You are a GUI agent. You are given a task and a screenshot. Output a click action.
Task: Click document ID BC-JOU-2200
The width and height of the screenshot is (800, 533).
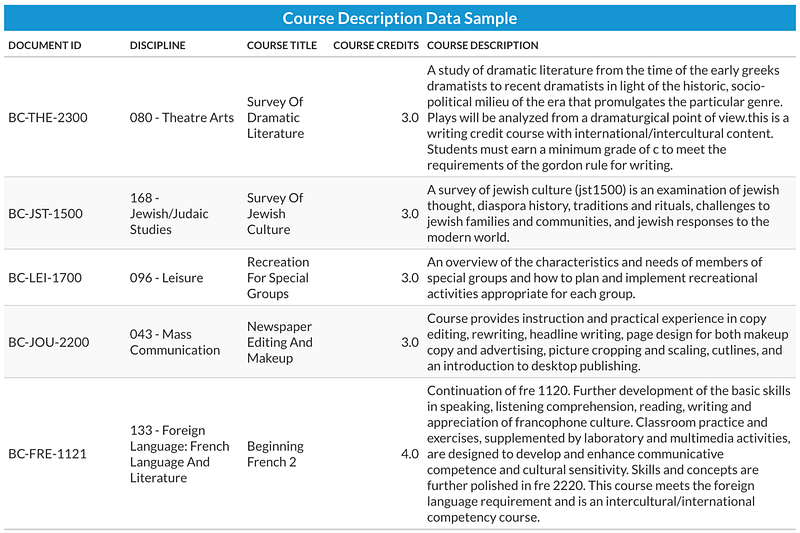[48, 342]
